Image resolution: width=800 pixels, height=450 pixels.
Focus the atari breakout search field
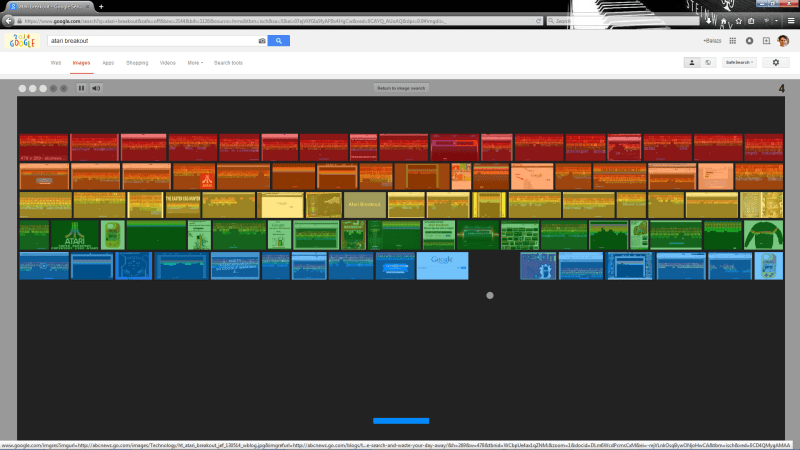coord(152,41)
